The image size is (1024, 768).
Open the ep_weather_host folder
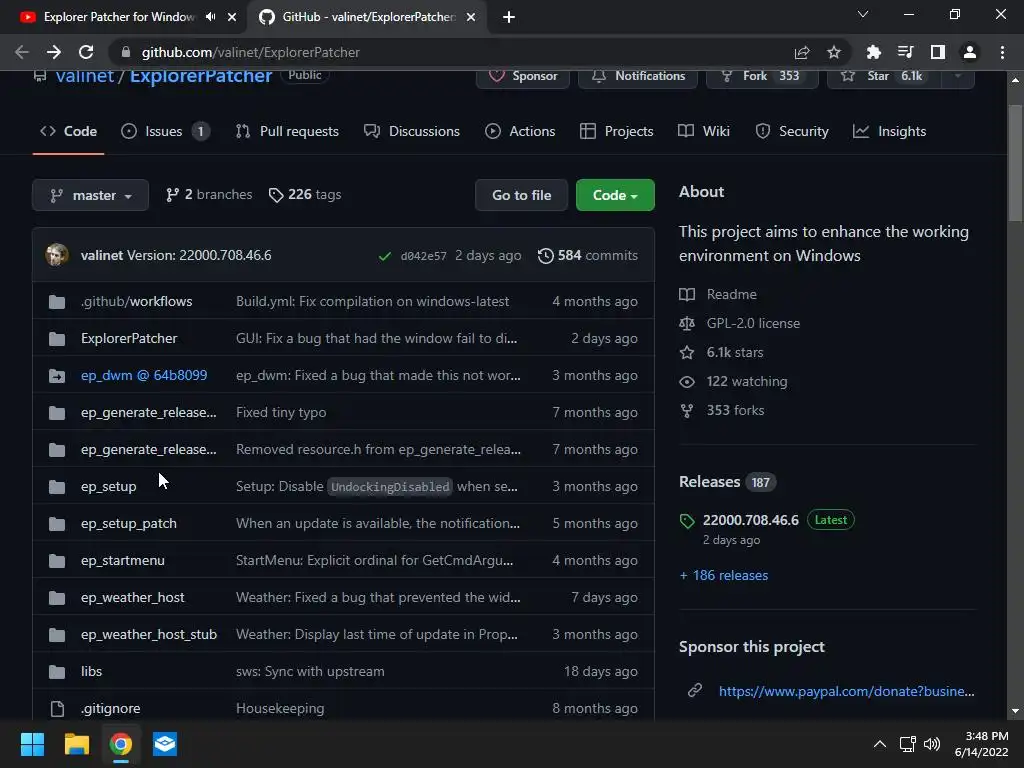coord(133,598)
